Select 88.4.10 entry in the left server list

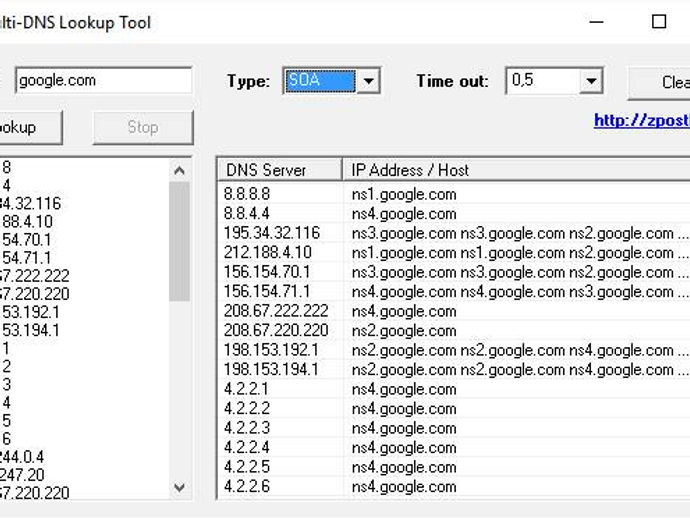(x=27, y=221)
